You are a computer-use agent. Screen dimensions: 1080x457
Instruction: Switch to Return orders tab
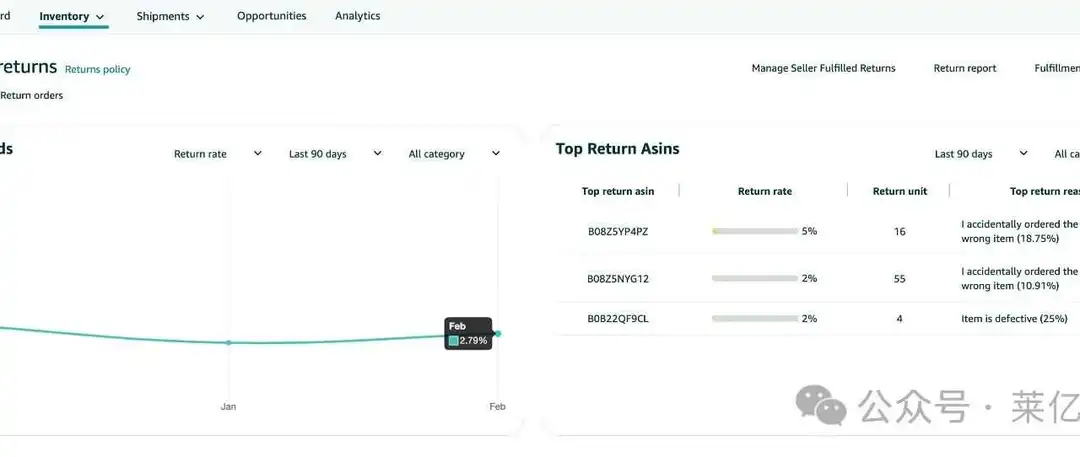[x=32, y=95]
